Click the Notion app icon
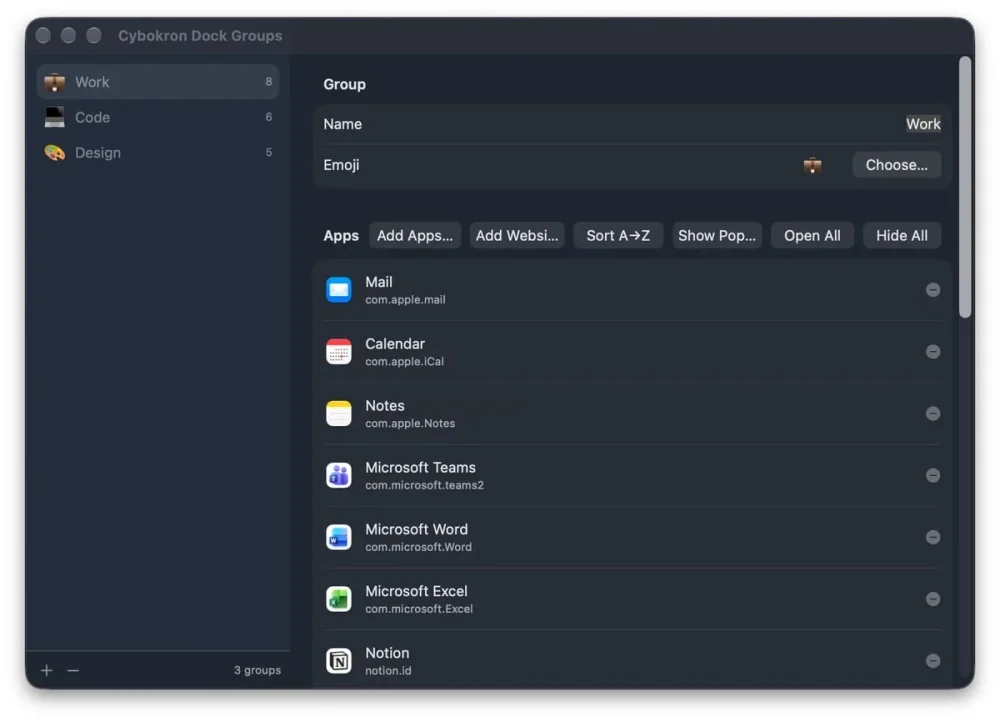 [x=339, y=661]
